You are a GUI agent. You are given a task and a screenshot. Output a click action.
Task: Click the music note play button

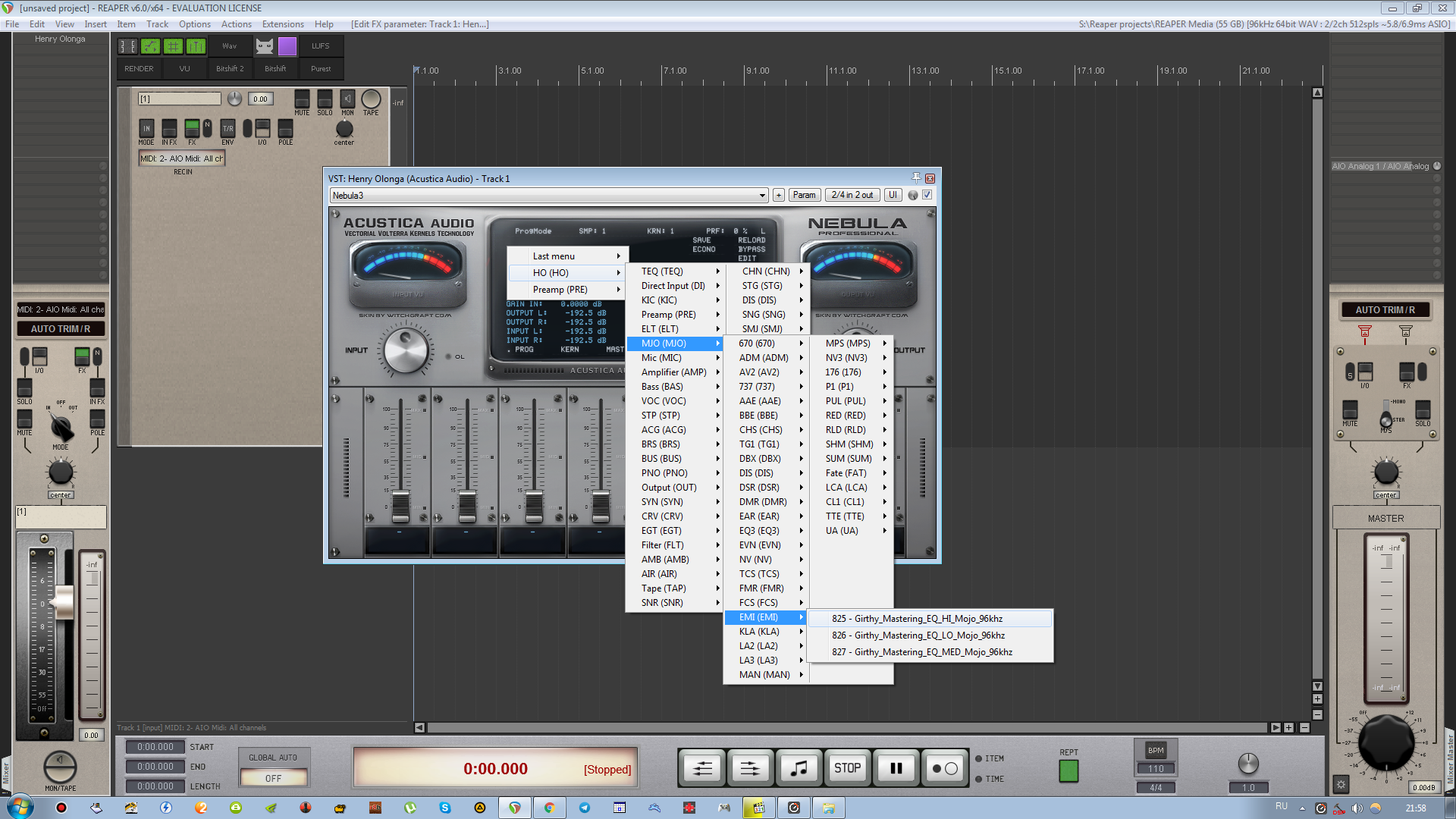(x=799, y=768)
